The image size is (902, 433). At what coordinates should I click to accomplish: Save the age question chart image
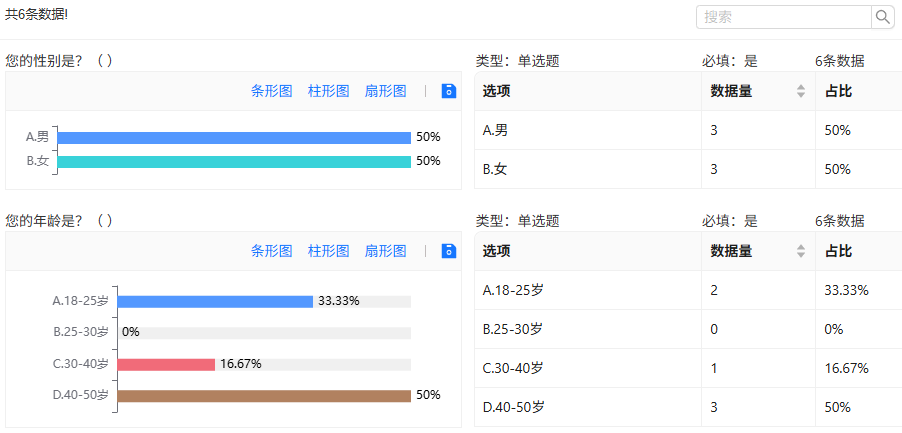click(449, 251)
